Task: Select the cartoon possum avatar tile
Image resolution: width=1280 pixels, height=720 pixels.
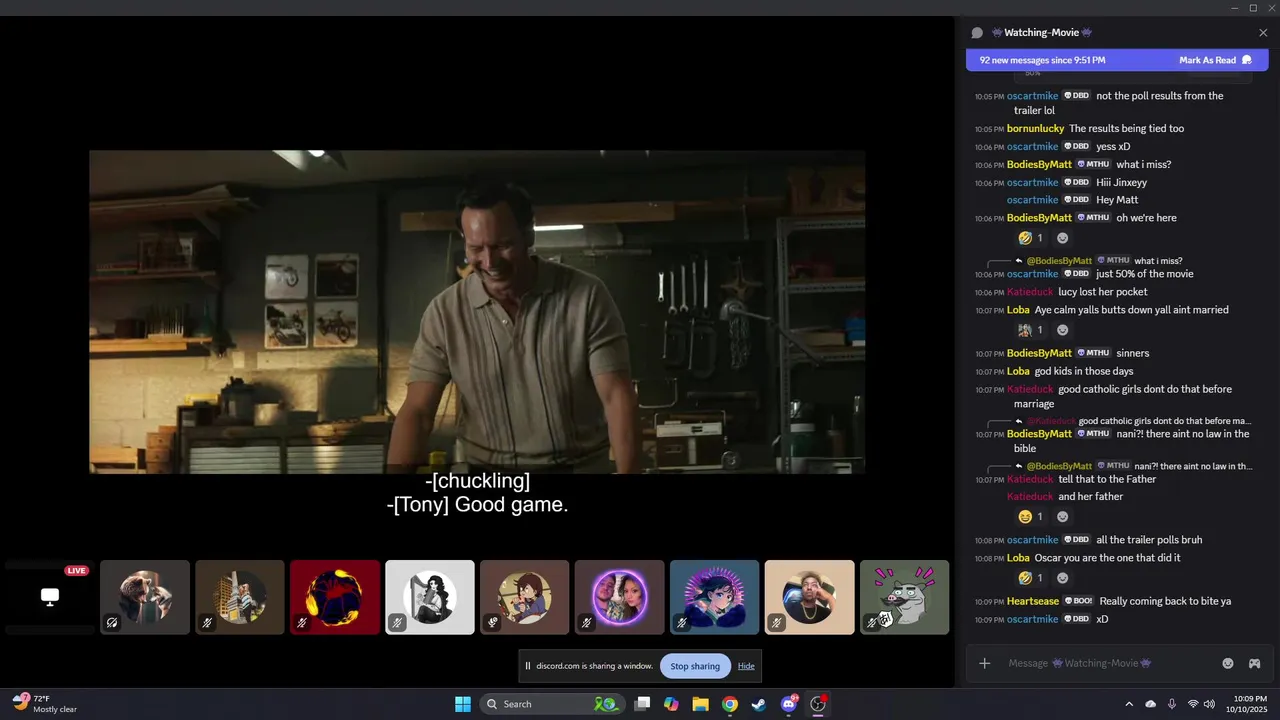Action: click(905, 597)
